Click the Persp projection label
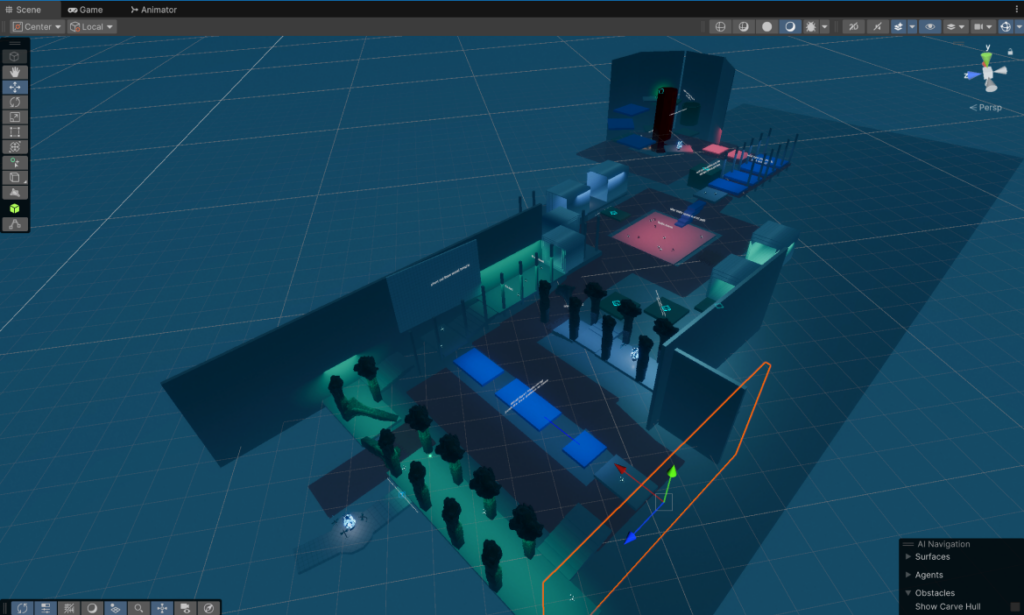This screenshot has height=615, width=1024. click(x=986, y=108)
